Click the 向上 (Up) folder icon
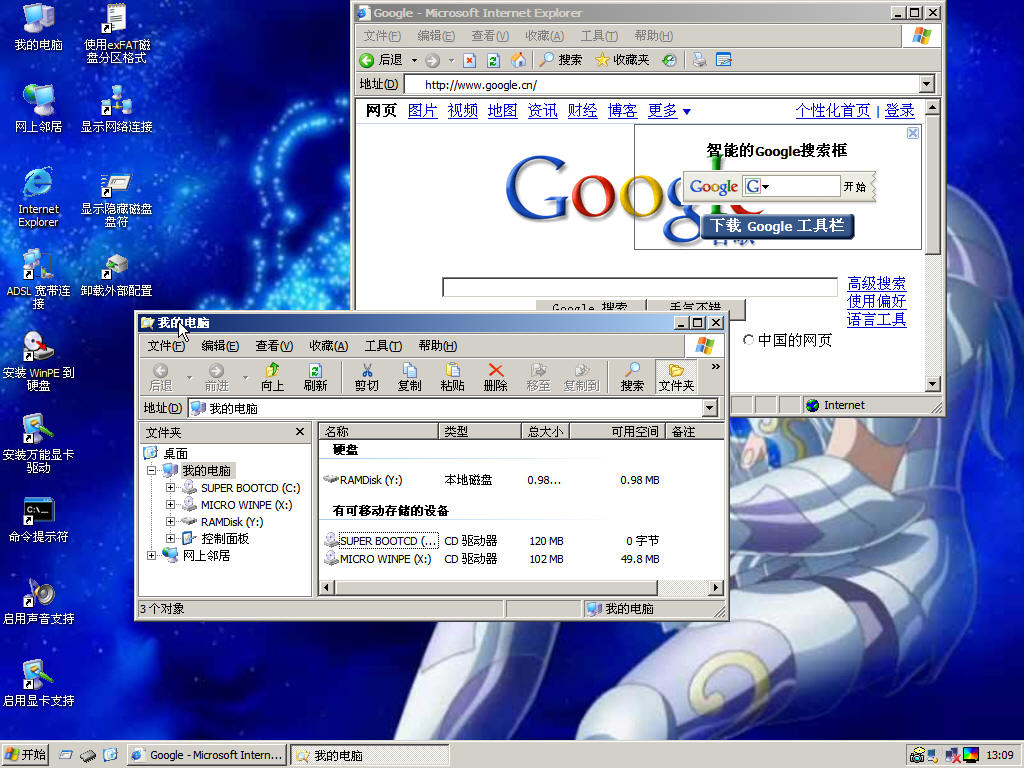1024x768 pixels. [x=272, y=377]
